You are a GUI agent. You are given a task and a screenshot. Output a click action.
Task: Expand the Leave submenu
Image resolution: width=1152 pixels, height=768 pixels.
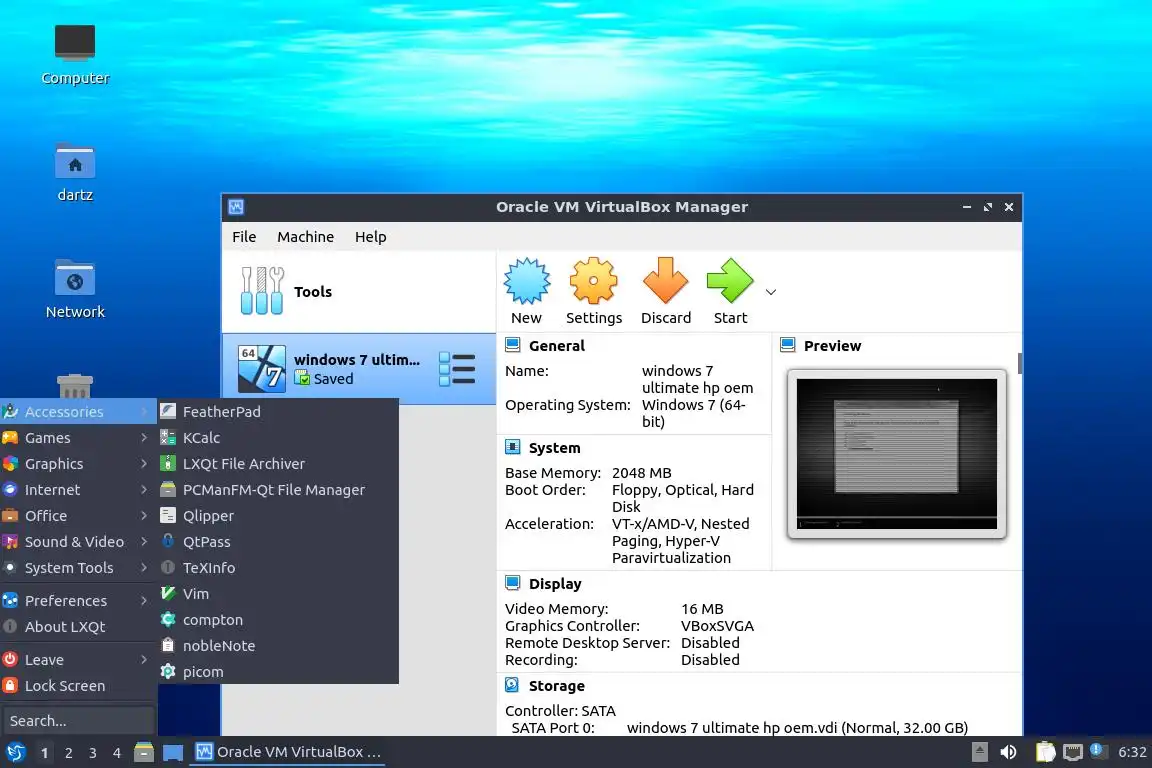click(79, 659)
